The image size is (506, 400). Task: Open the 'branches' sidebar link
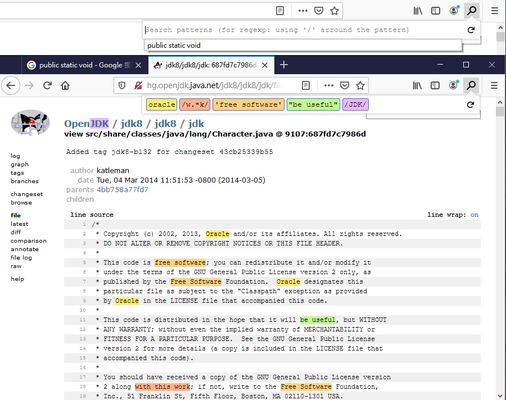pos(25,181)
